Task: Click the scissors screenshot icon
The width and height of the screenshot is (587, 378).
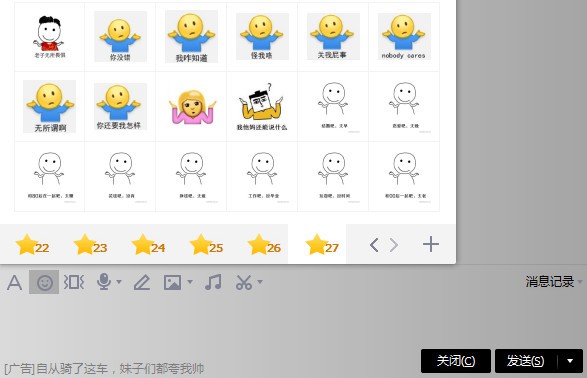Action: pos(244,282)
